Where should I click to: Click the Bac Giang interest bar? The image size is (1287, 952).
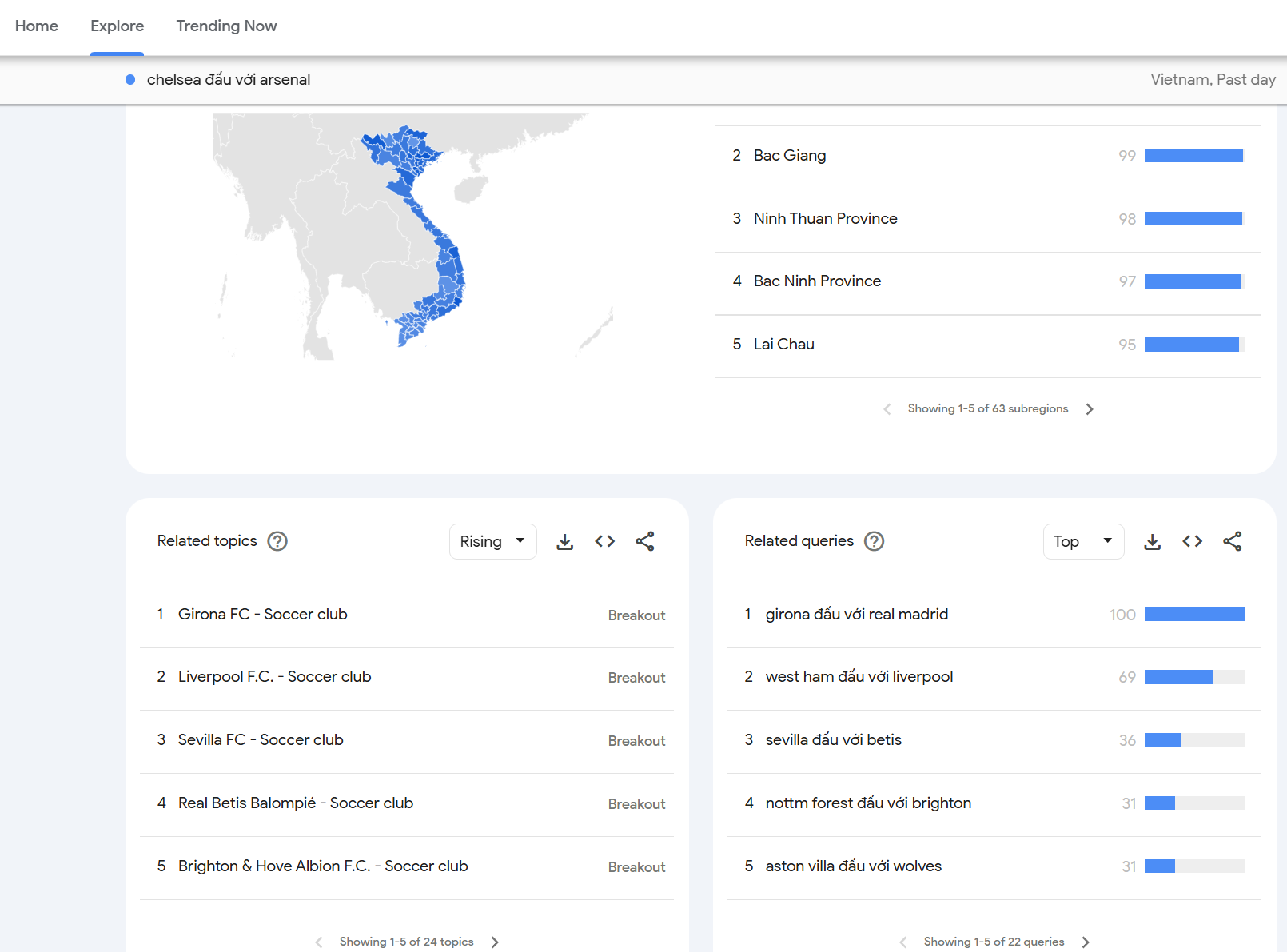click(x=1193, y=156)
